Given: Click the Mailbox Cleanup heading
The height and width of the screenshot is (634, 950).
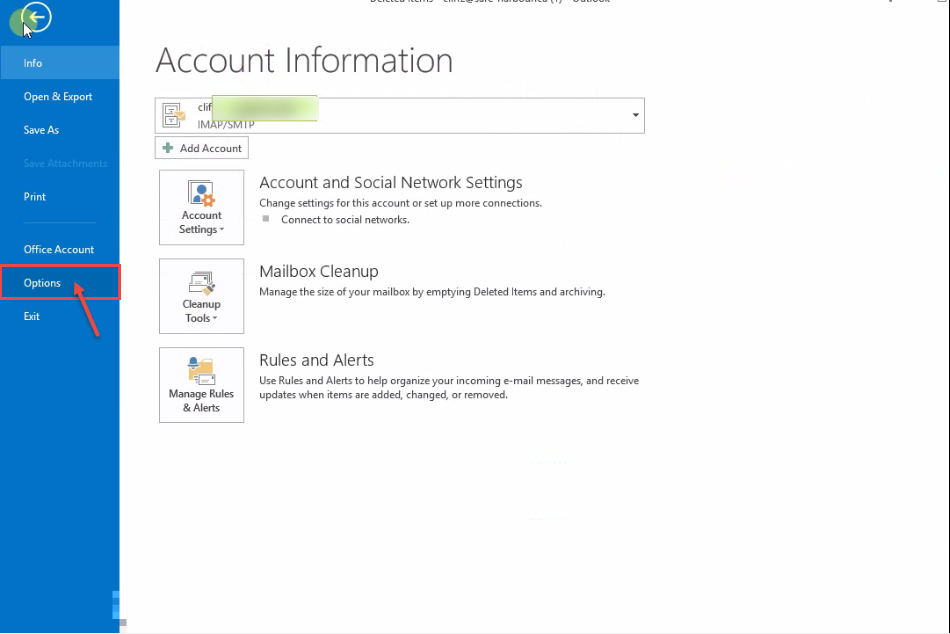Looking at the screenshot, I should (x=319, y=272).
